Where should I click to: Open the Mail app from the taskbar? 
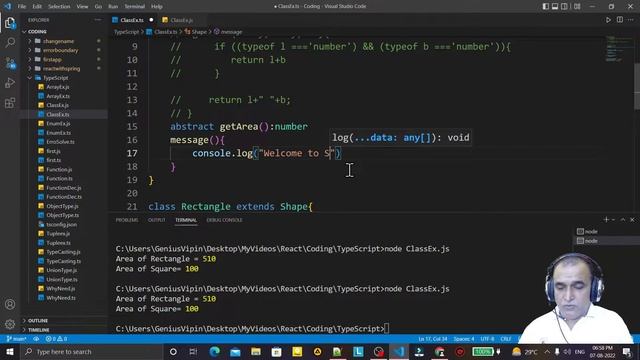236,351
